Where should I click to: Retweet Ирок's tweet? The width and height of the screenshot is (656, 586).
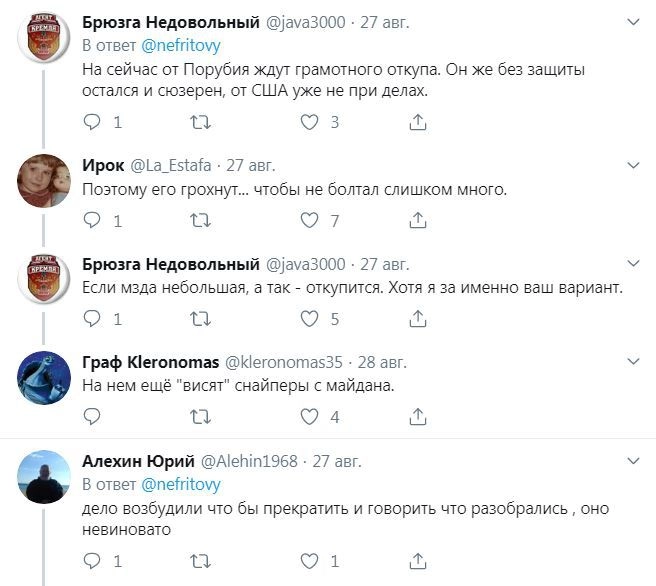tap(200, 220)
